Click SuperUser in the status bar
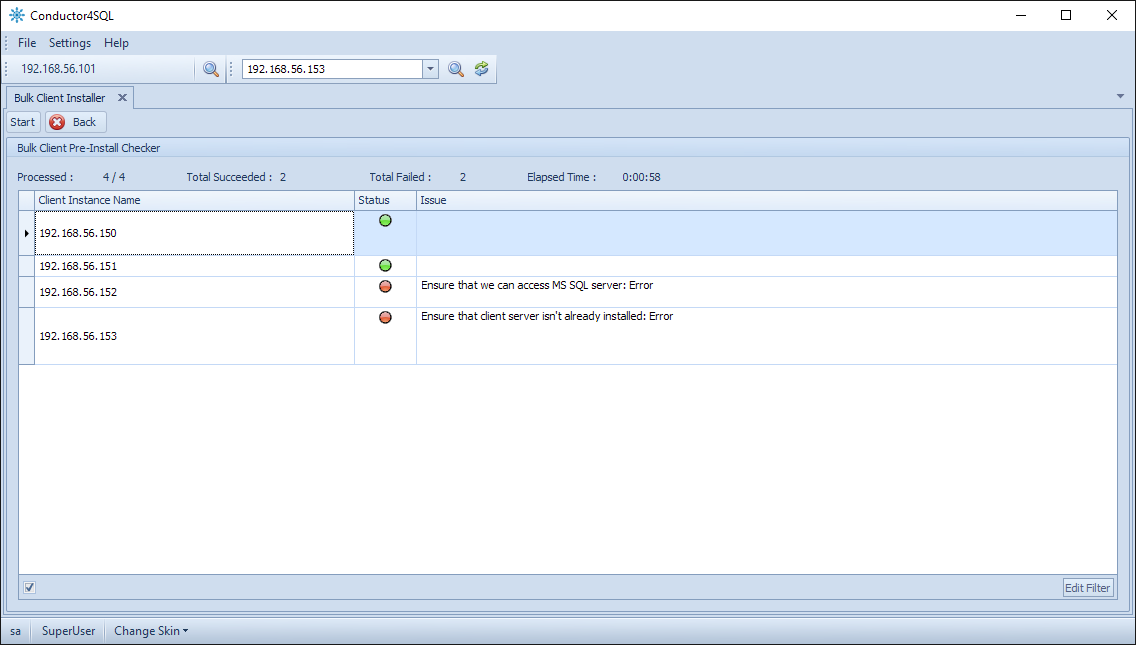The width and height of the screenshot is (1136, 645). [68, 631]
